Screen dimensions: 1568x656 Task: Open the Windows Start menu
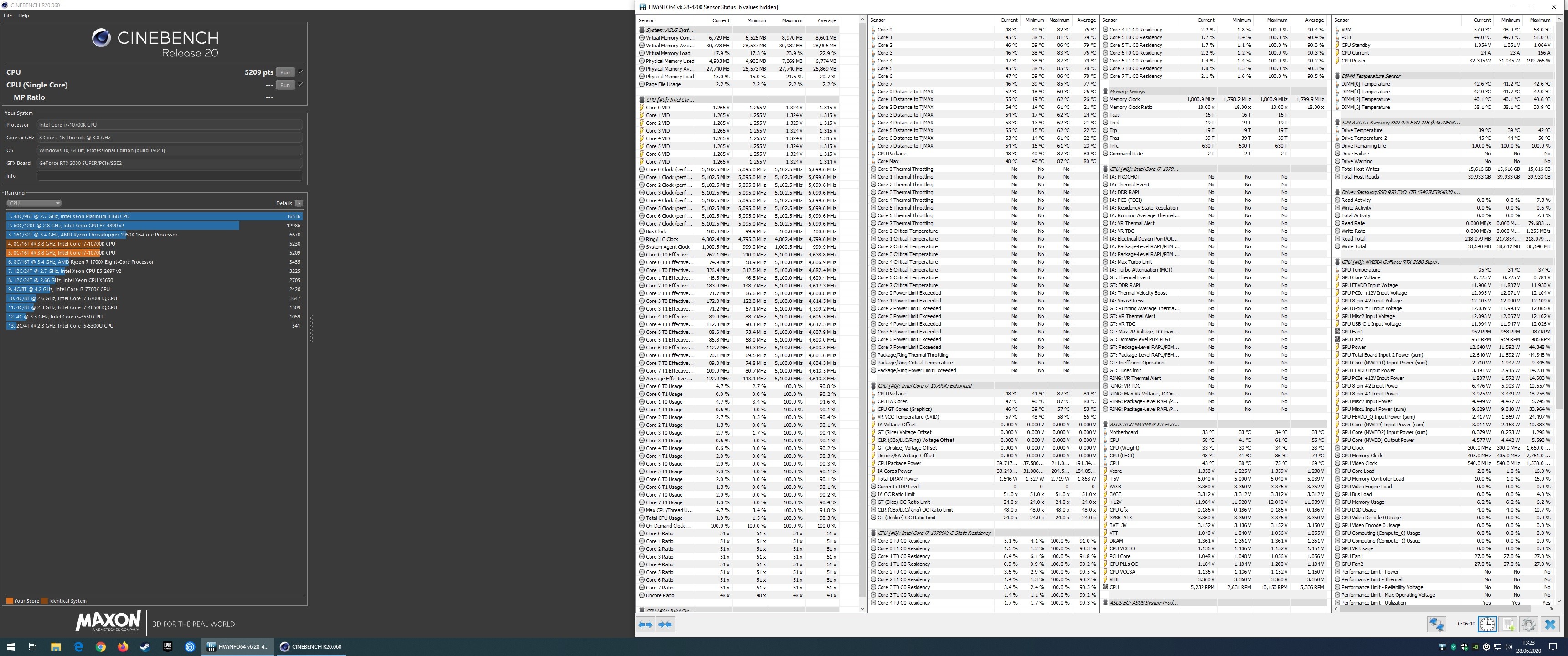click(10, 647)
